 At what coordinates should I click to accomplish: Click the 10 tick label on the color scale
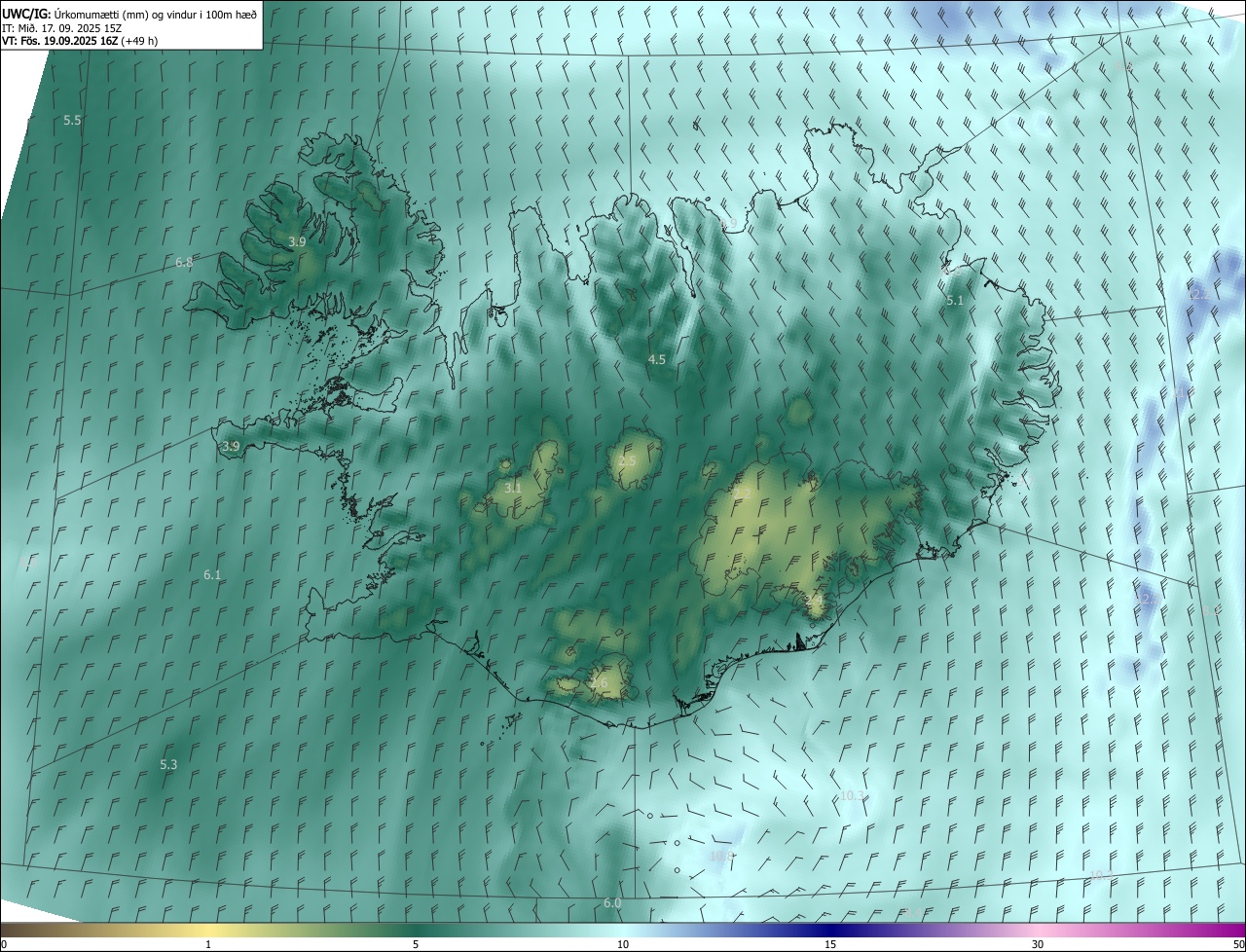coord(623,944)
